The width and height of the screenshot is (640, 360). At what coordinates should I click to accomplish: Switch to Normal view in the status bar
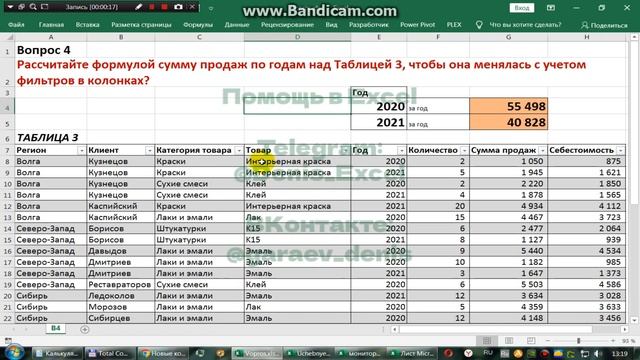coord(487,340)
